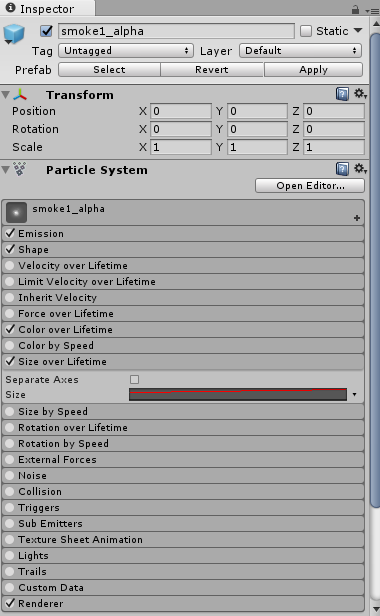Toggle the GameObject active checkbox
The height and width of the screenshot is (616, 380).
click(x=46, y=31)
